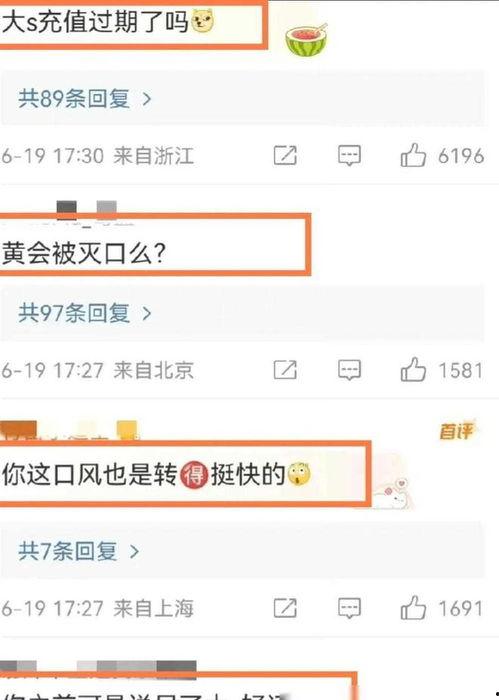The width and height of the screenshot is (499, 700).
Task: Like the 北京 comment with 1581 likes
Action: pos(413,370)
